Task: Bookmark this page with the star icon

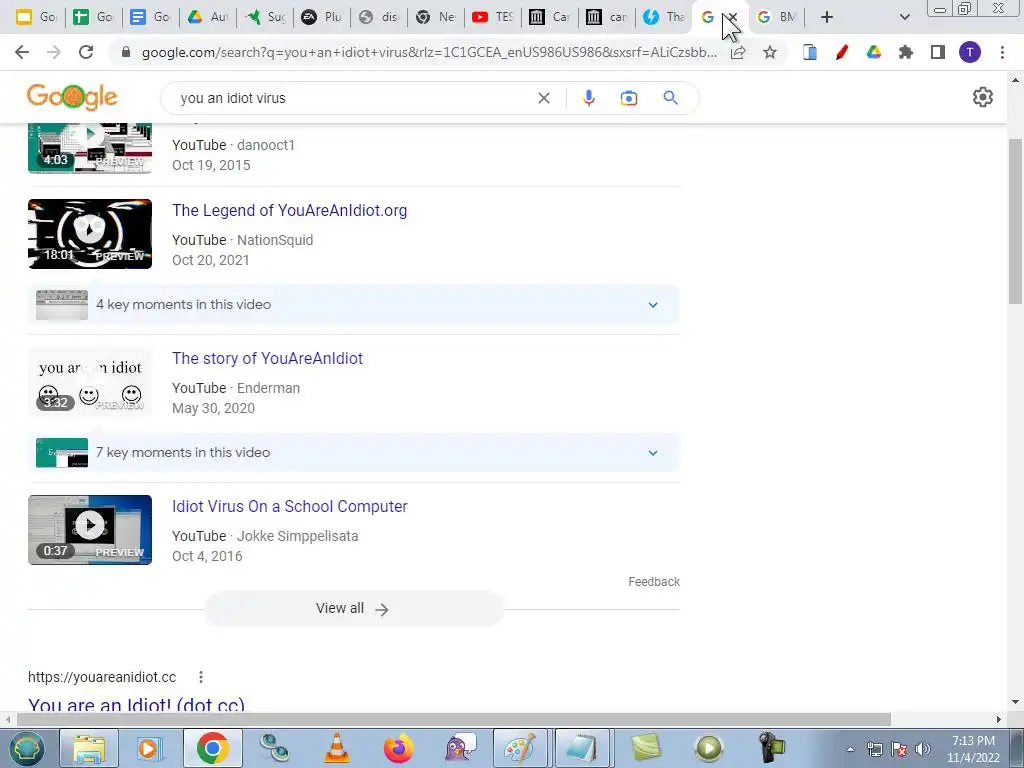Action: click(770, 52)
